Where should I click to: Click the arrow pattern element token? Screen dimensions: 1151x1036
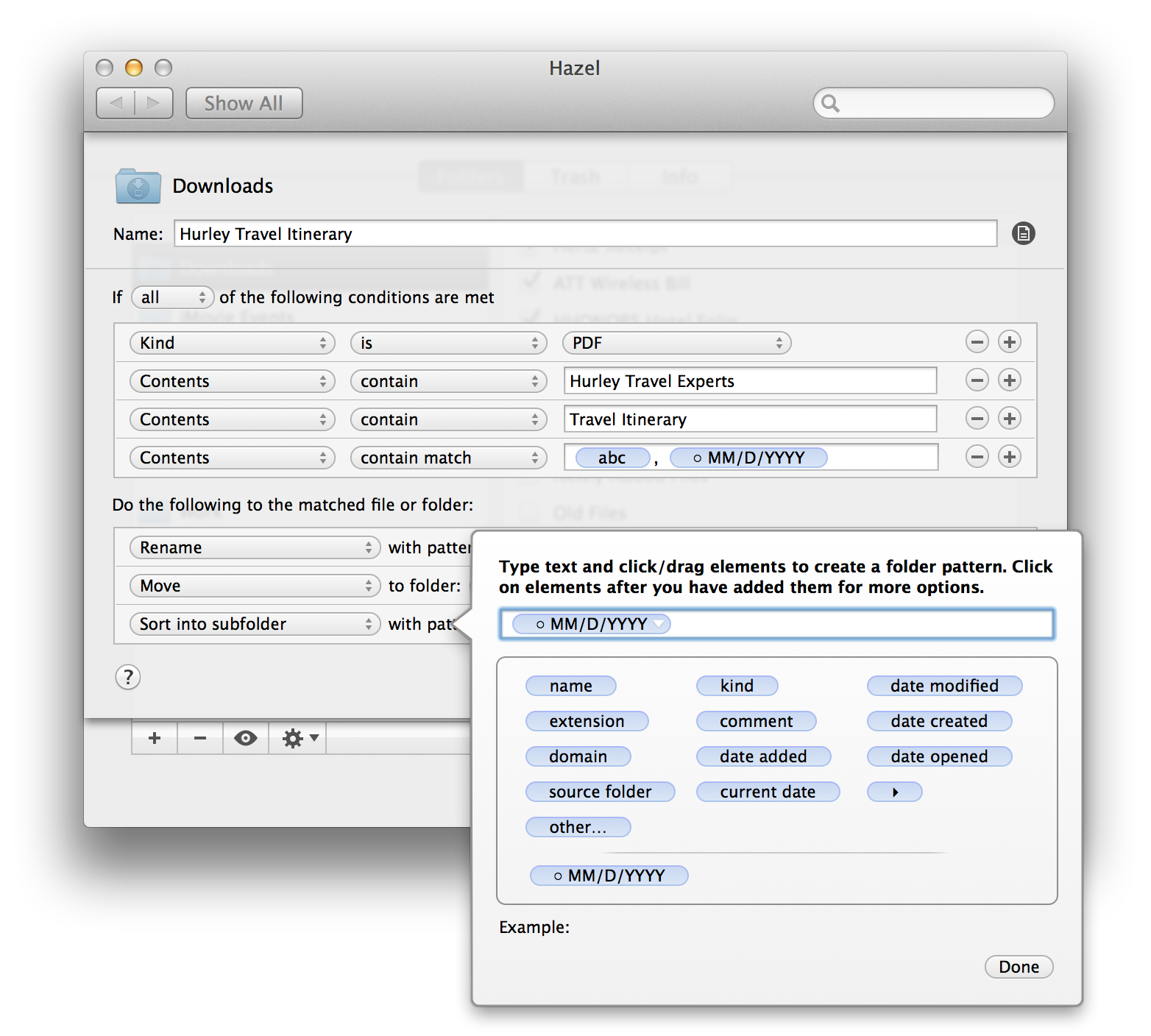pos(895,792)
